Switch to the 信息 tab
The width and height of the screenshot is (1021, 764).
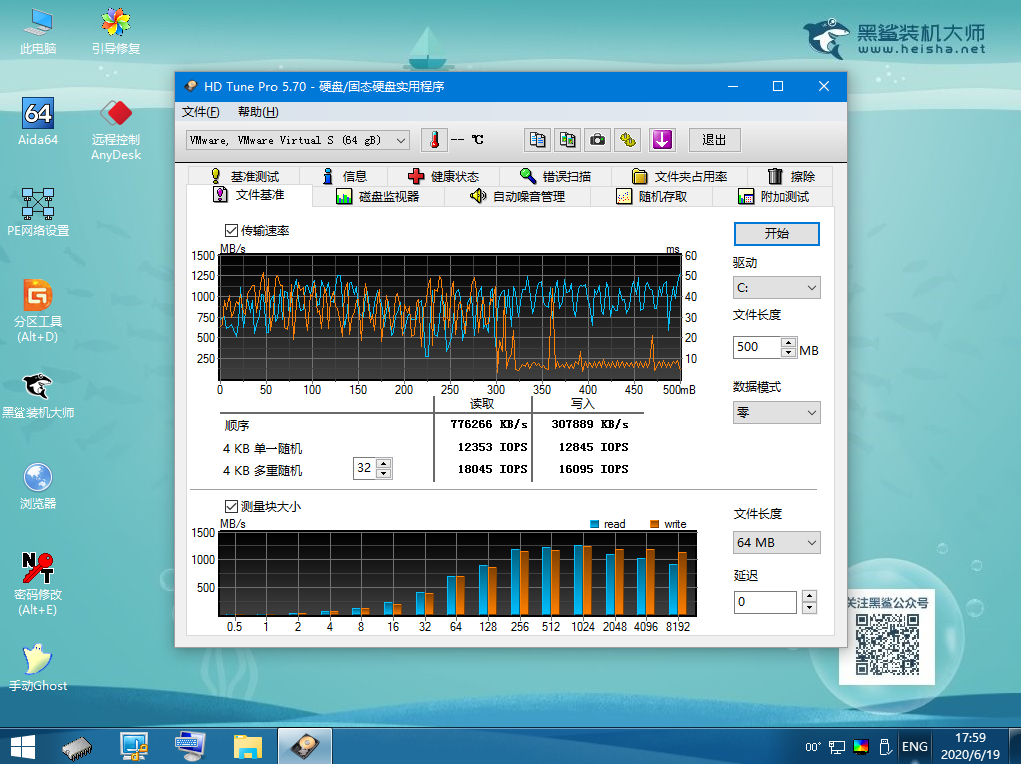(x=344, y=177)
